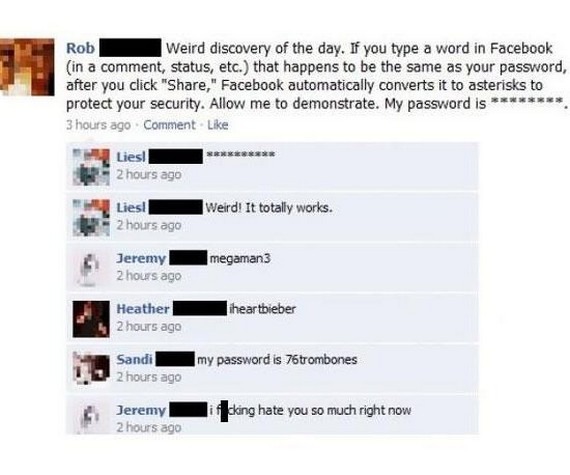Click the Comment link under Rob's post
This screenshot has width=570, height=475.
(169, 125)
